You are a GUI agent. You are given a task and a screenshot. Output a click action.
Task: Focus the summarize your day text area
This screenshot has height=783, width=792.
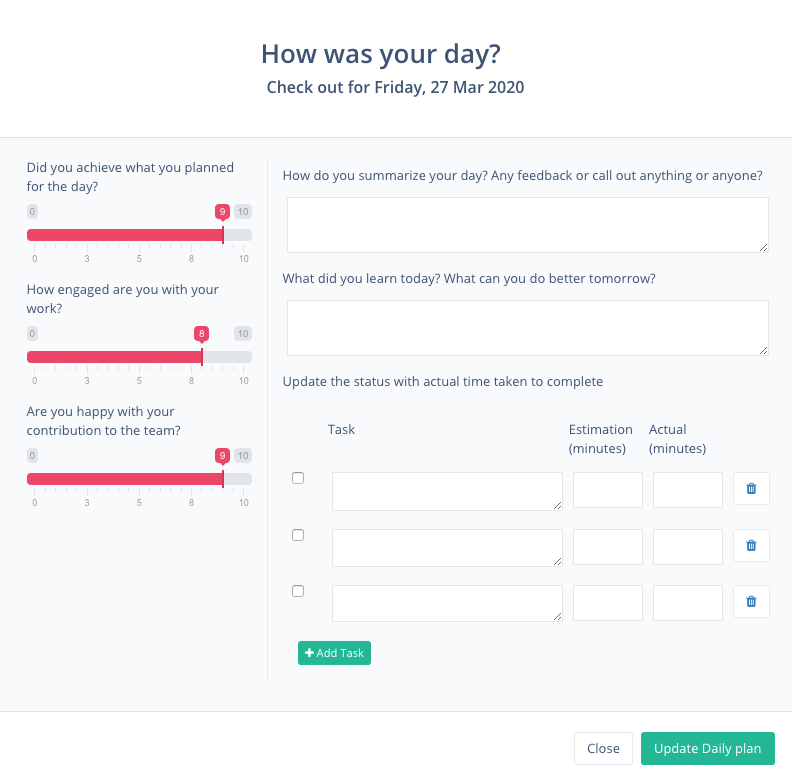[x=527, y=224]
